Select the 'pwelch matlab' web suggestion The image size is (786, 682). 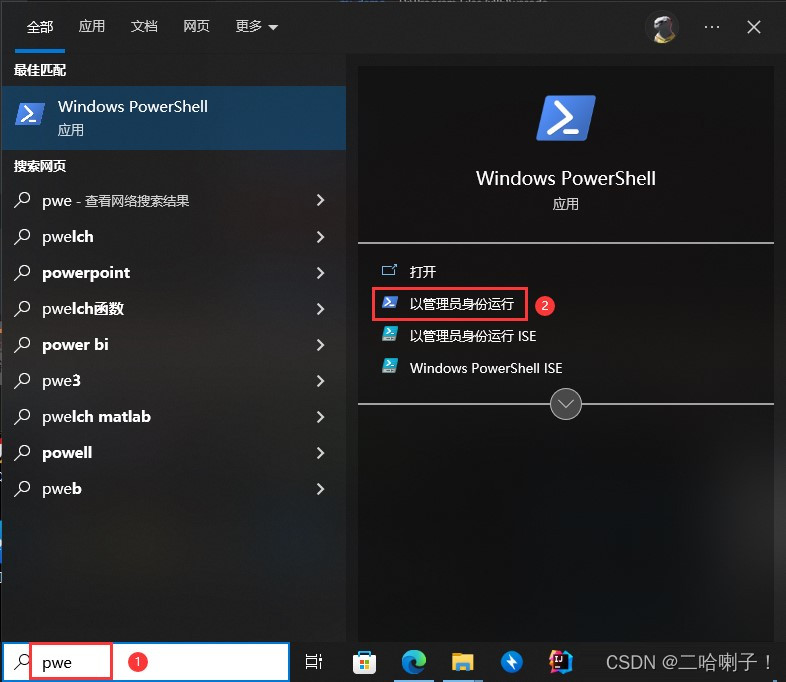tap(173, 417)
